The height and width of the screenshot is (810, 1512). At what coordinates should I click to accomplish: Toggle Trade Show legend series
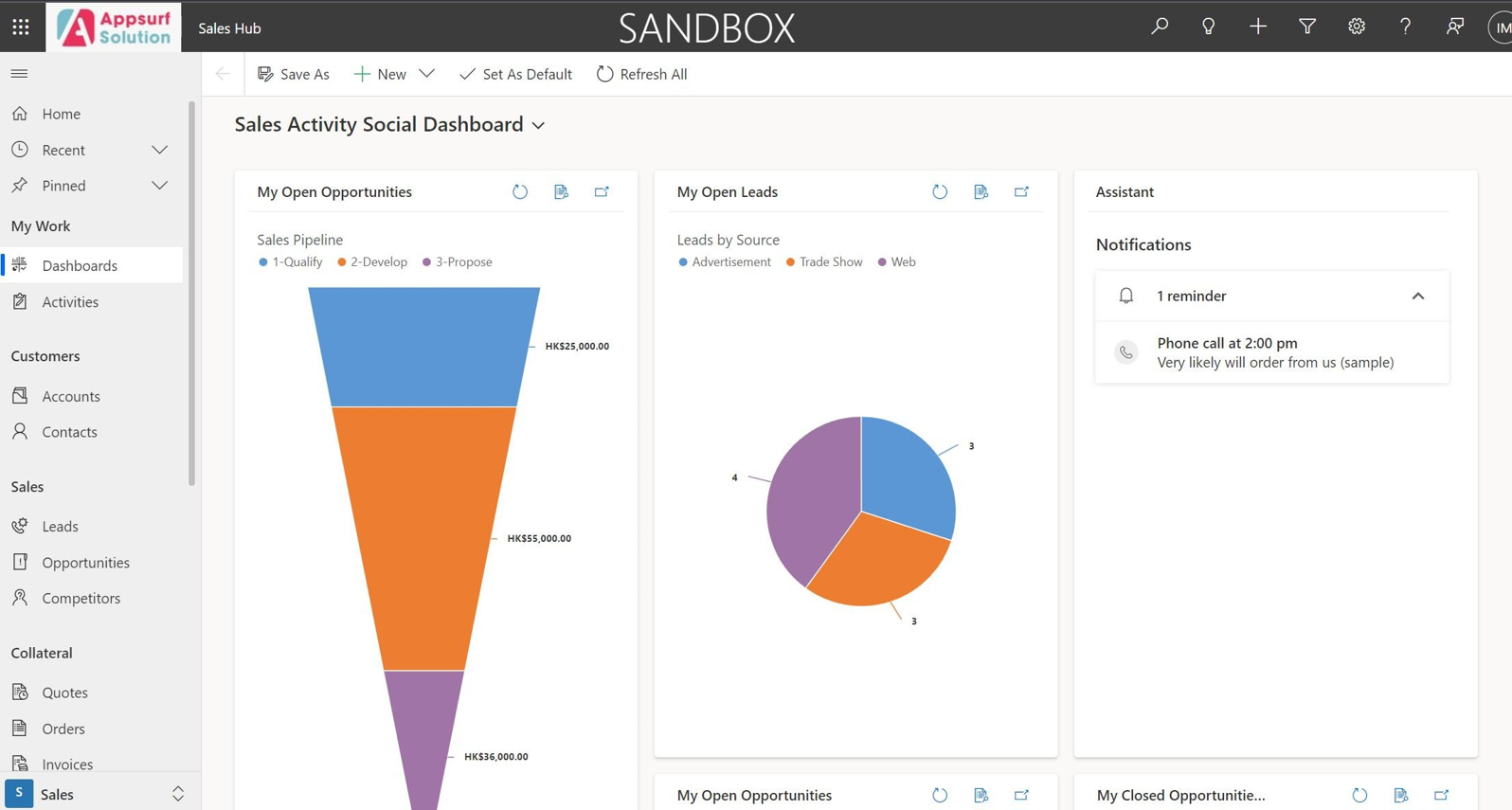pos(823,261)
